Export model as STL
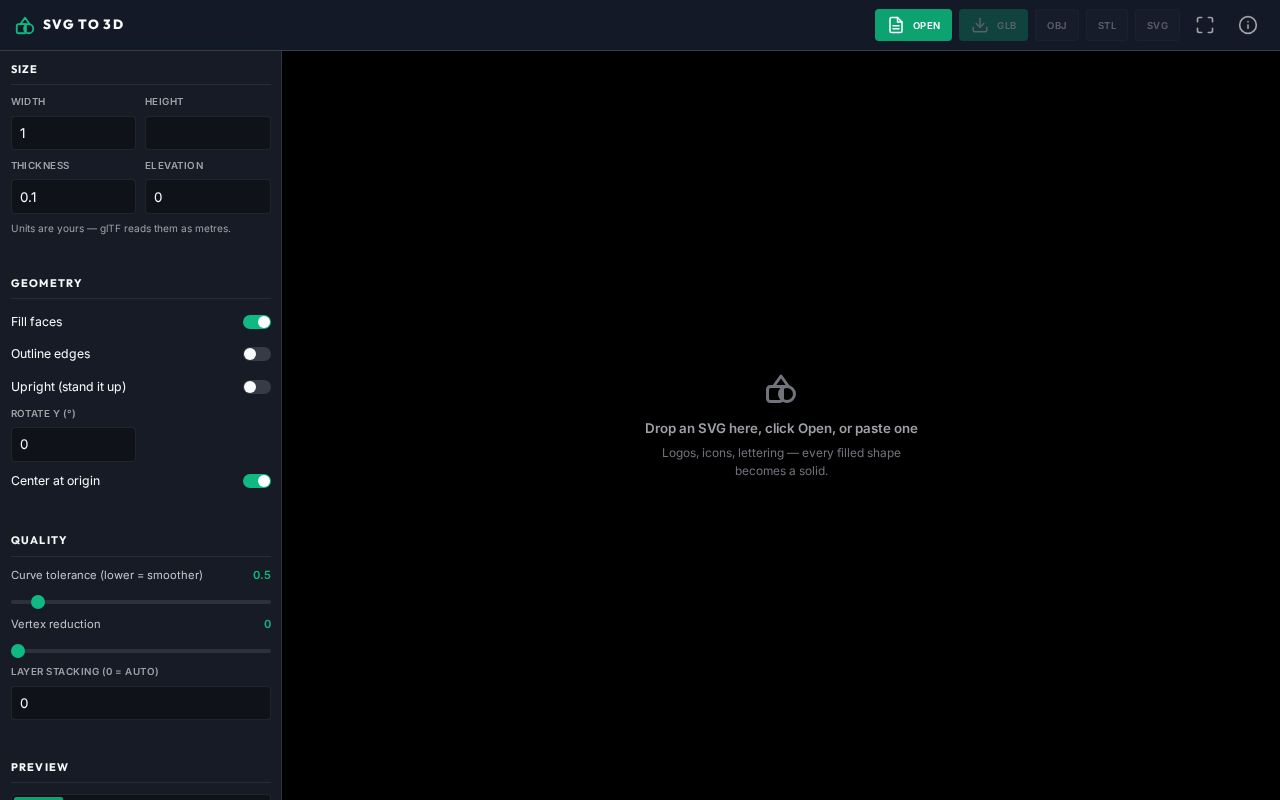Viewport: 1280px width, 800px height. tap(1107, 25)
